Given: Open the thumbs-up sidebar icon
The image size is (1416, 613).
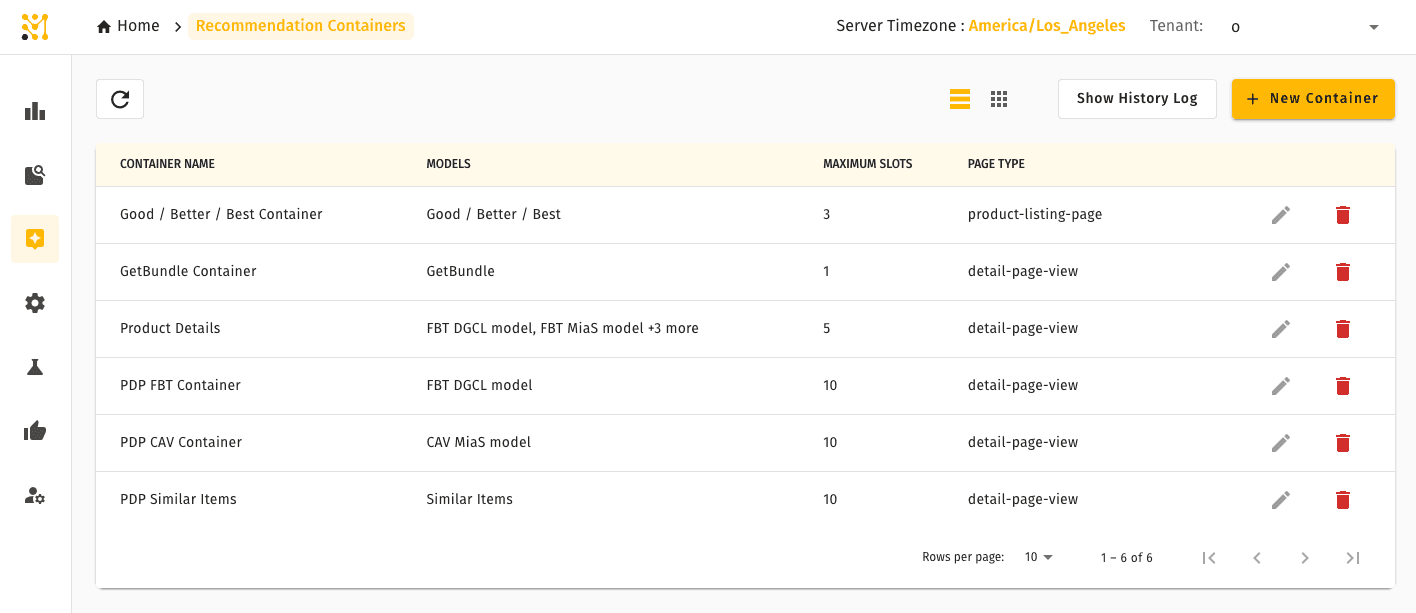Looking at the screenshot, I should [x=35, y=431].
